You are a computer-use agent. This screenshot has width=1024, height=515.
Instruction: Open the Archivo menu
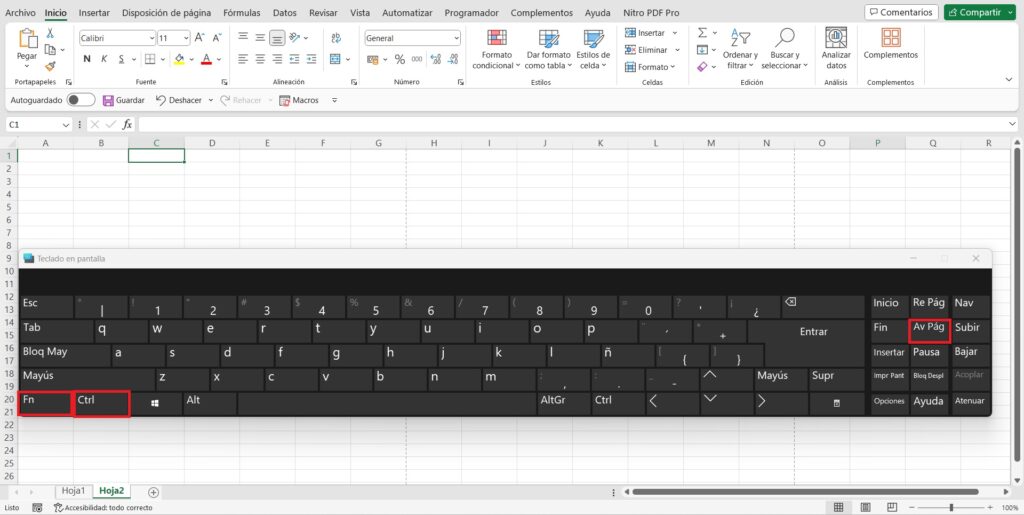click(x=20, y=12)
